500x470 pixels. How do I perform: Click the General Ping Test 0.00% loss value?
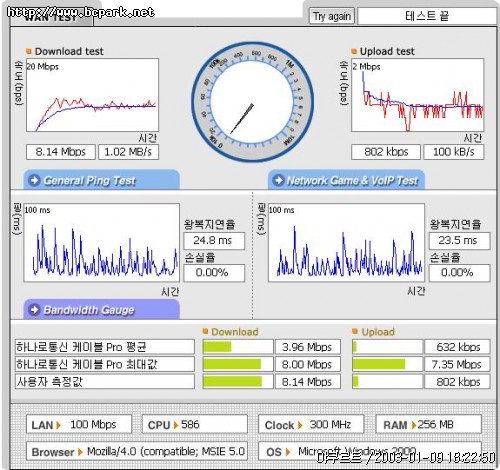pos(214,273)
